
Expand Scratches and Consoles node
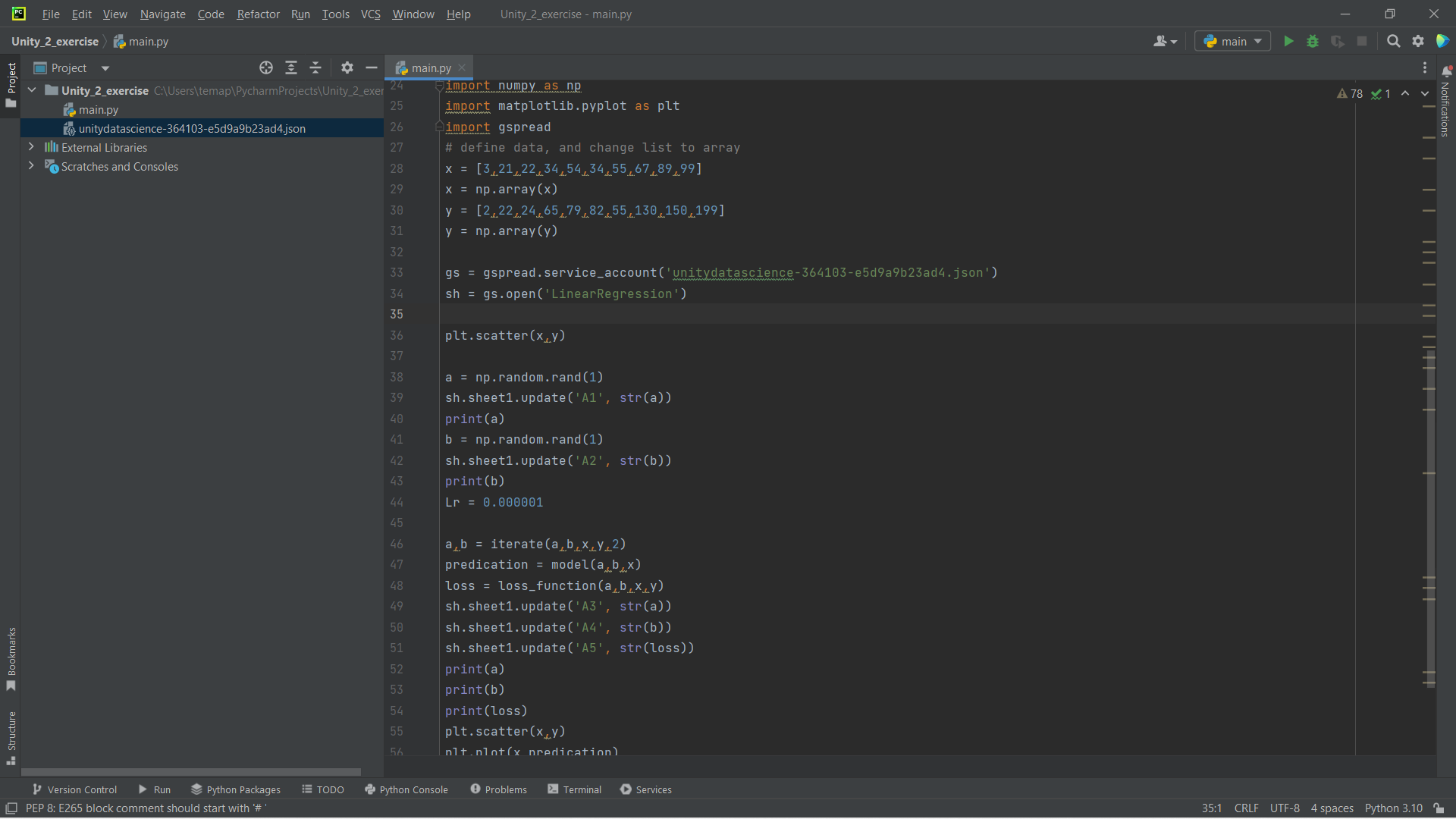click(x=31, y=166)
